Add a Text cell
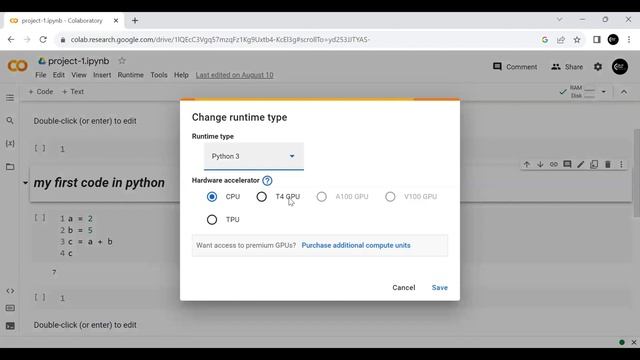This screenshot has height=360, width=640. 73,92
